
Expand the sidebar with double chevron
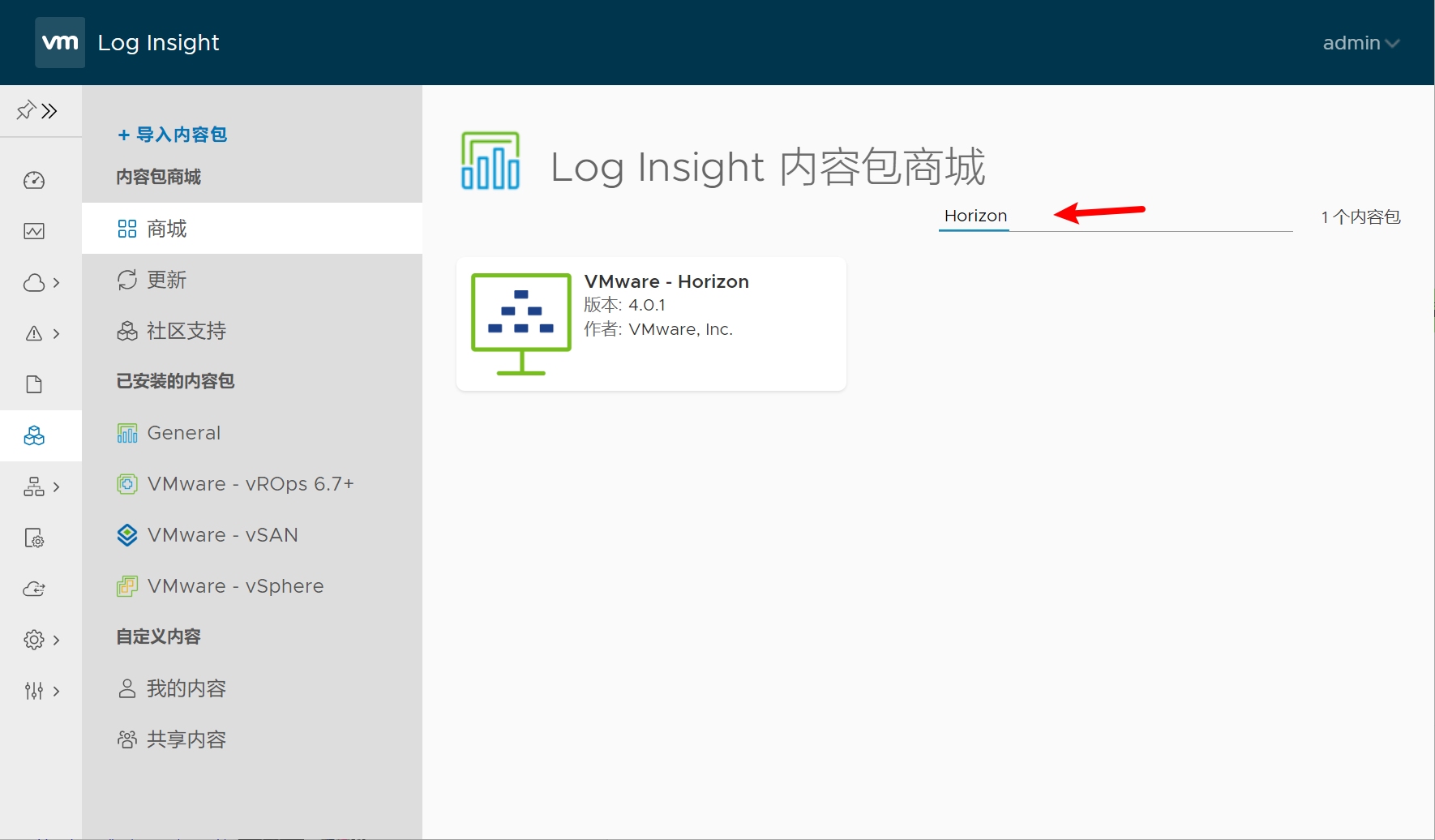(50, 110)
